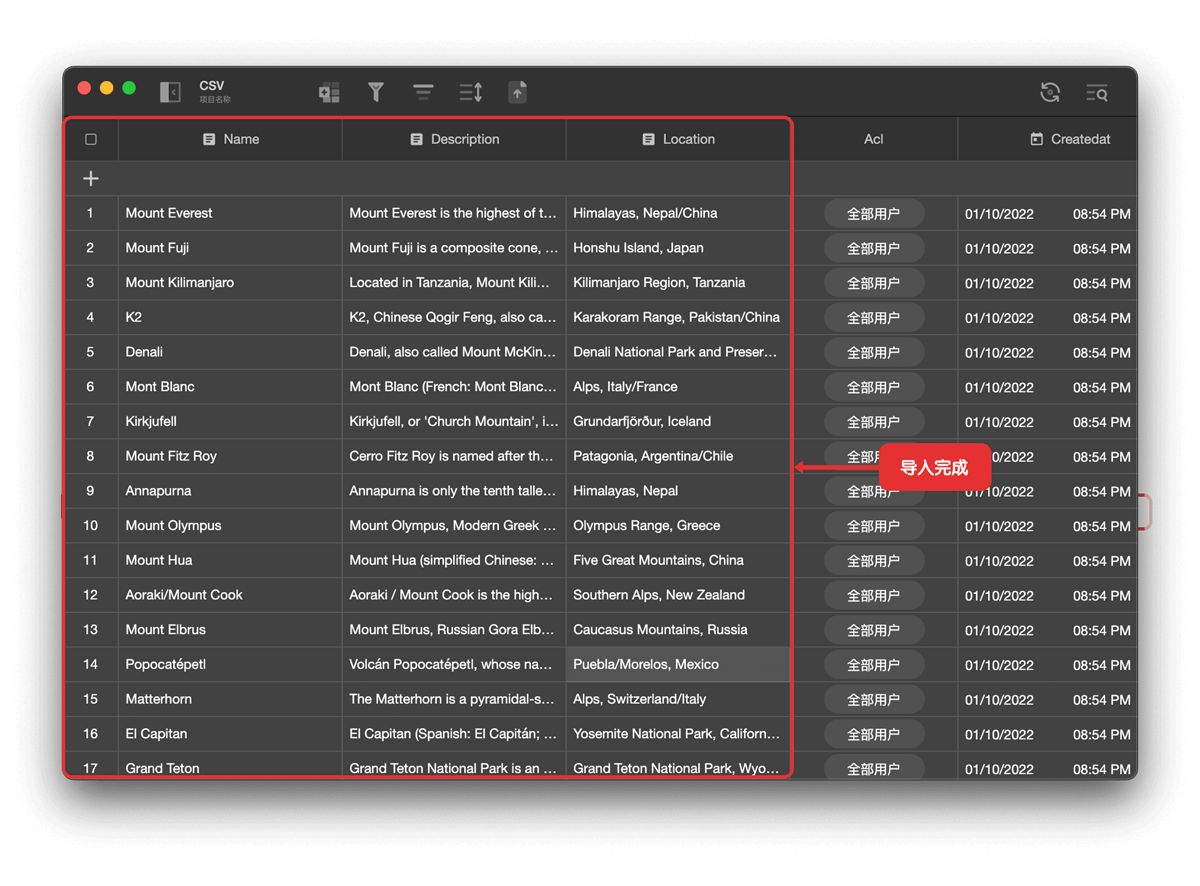The height and width of the screenshot is (886, 1200).
Task: Open the Acl 全部用户 pill for Denali row
Action: [x=874, y=352]
